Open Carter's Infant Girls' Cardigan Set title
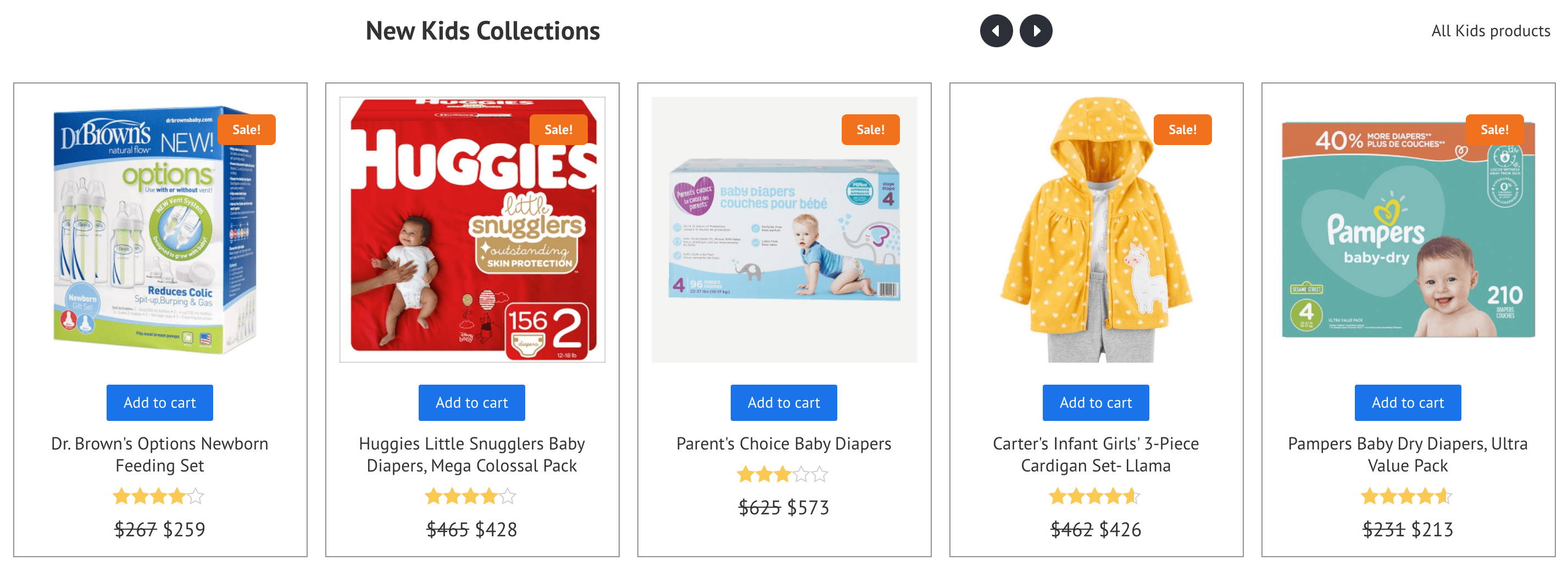 pyautogui.click(x=1096, y=454)
